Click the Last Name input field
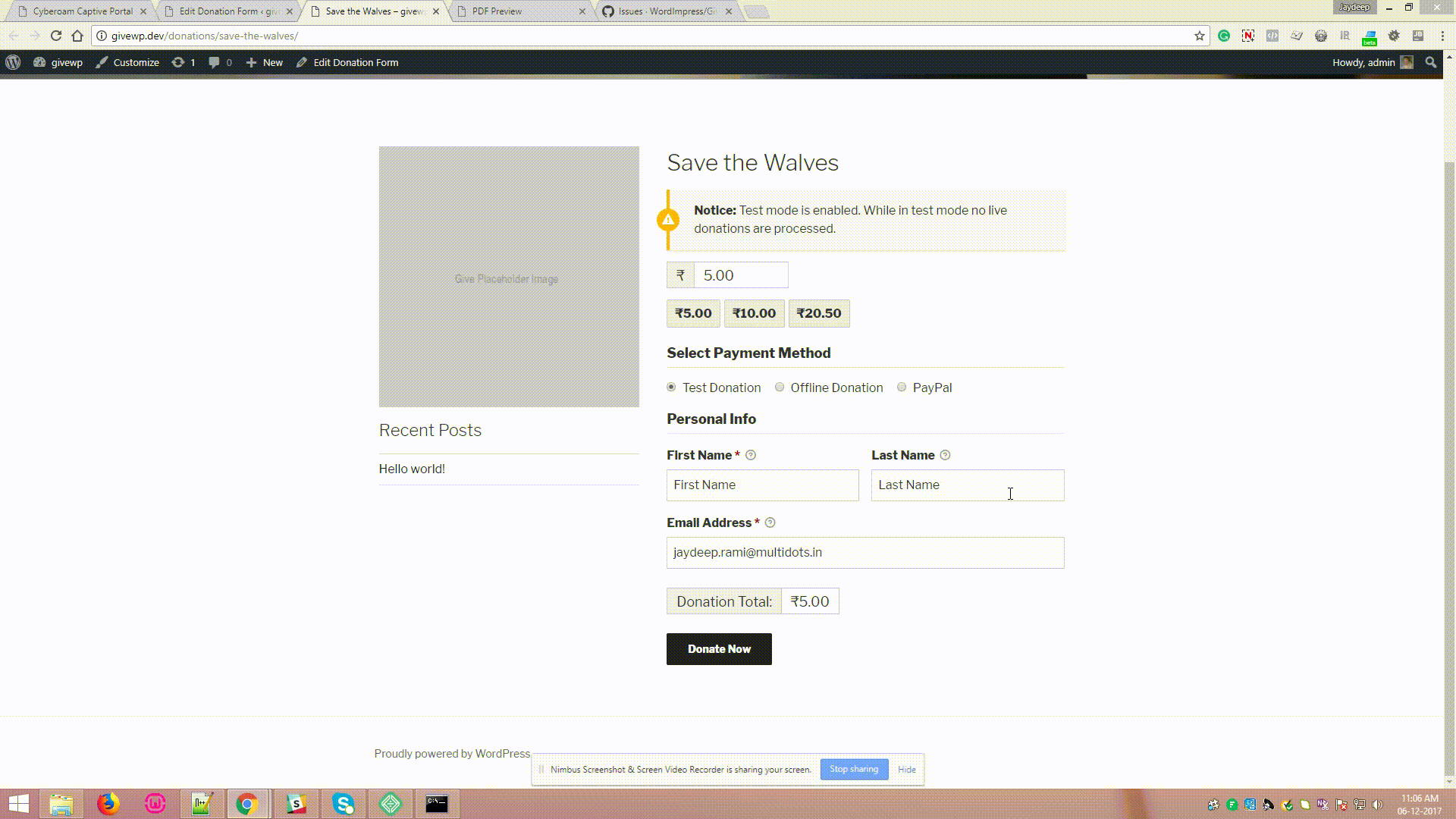 tap(968, 485)
